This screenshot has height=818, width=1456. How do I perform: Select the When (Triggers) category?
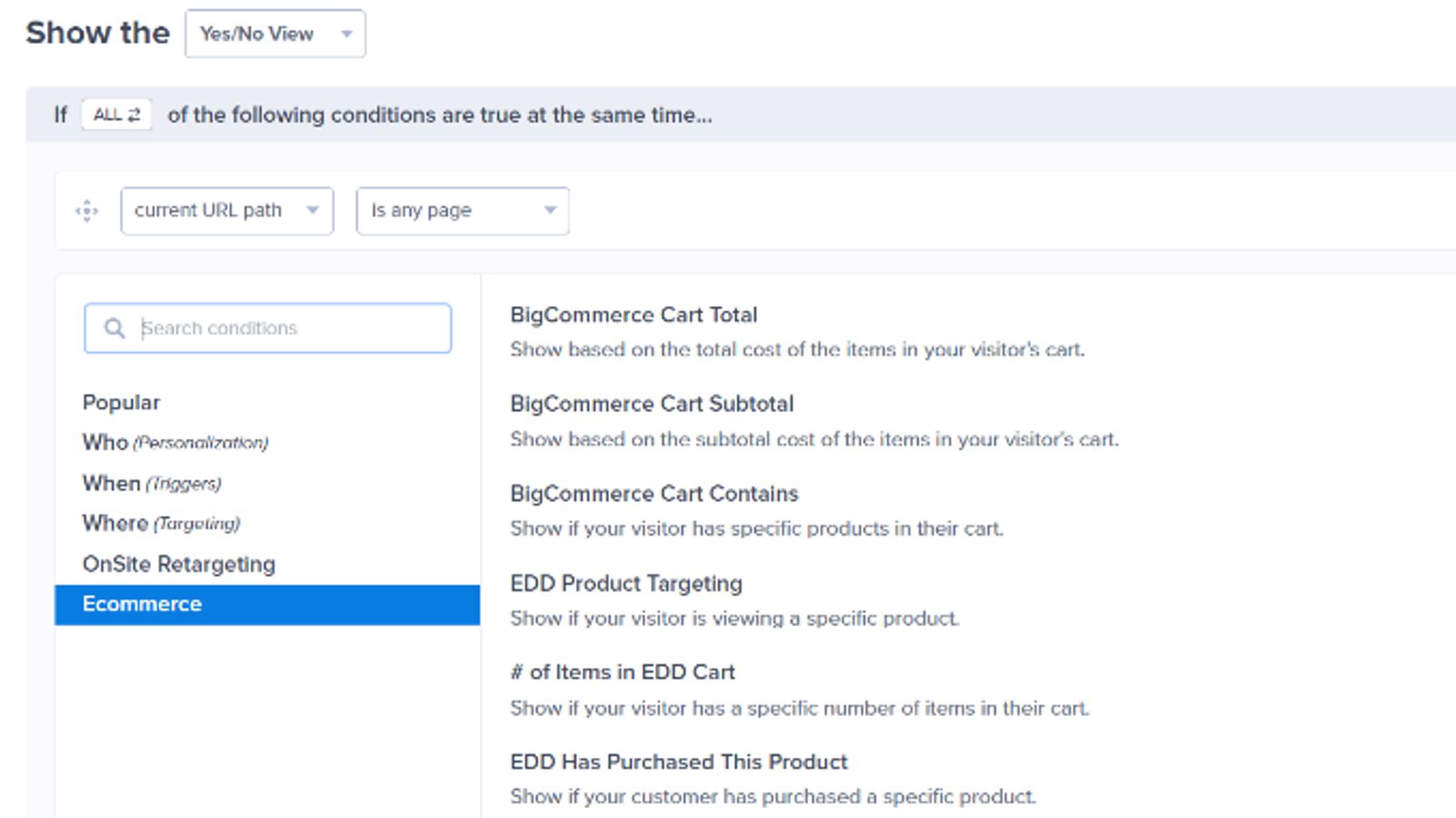(152, 483)
